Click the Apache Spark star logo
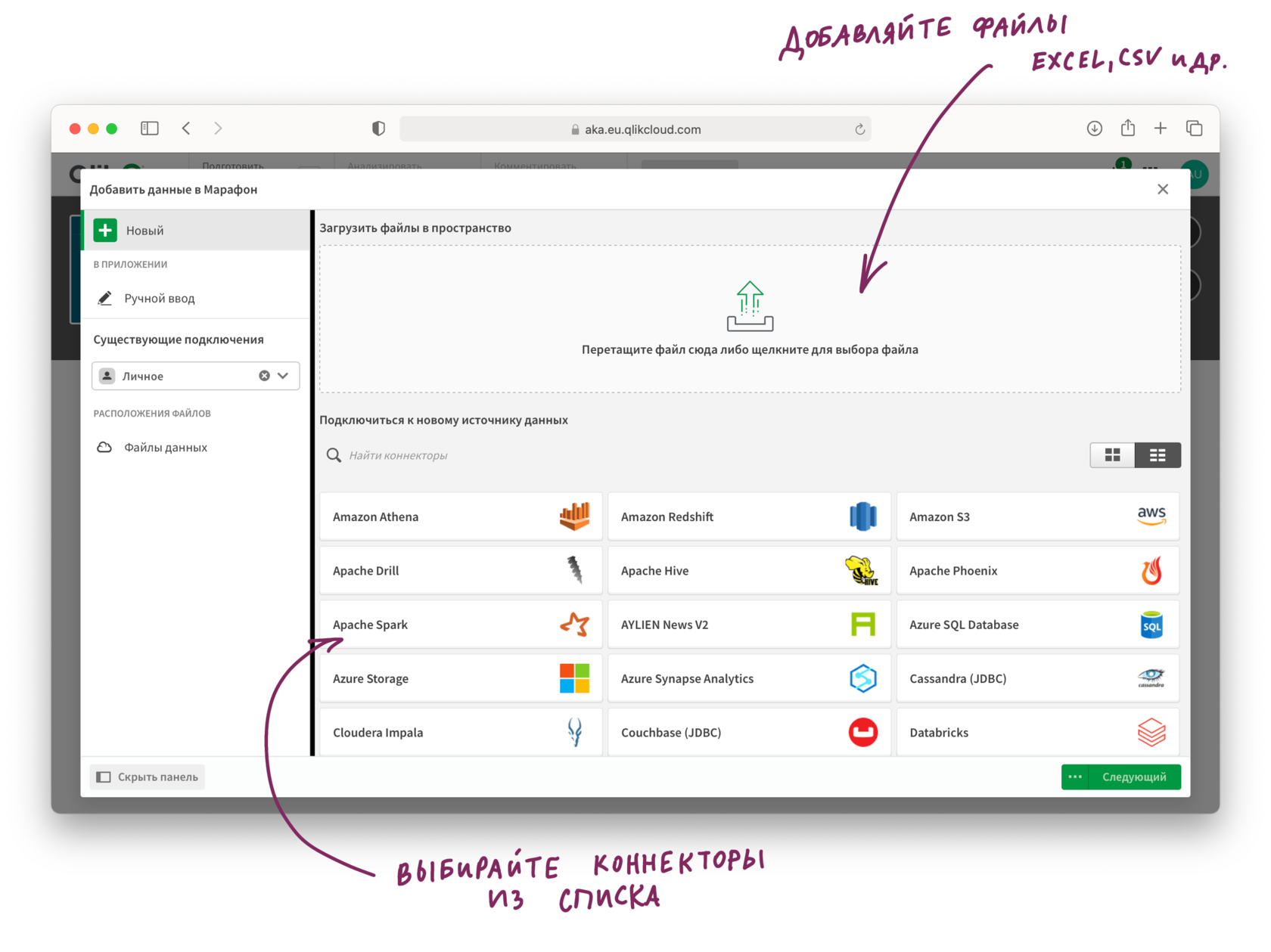 tap(574, 625)
